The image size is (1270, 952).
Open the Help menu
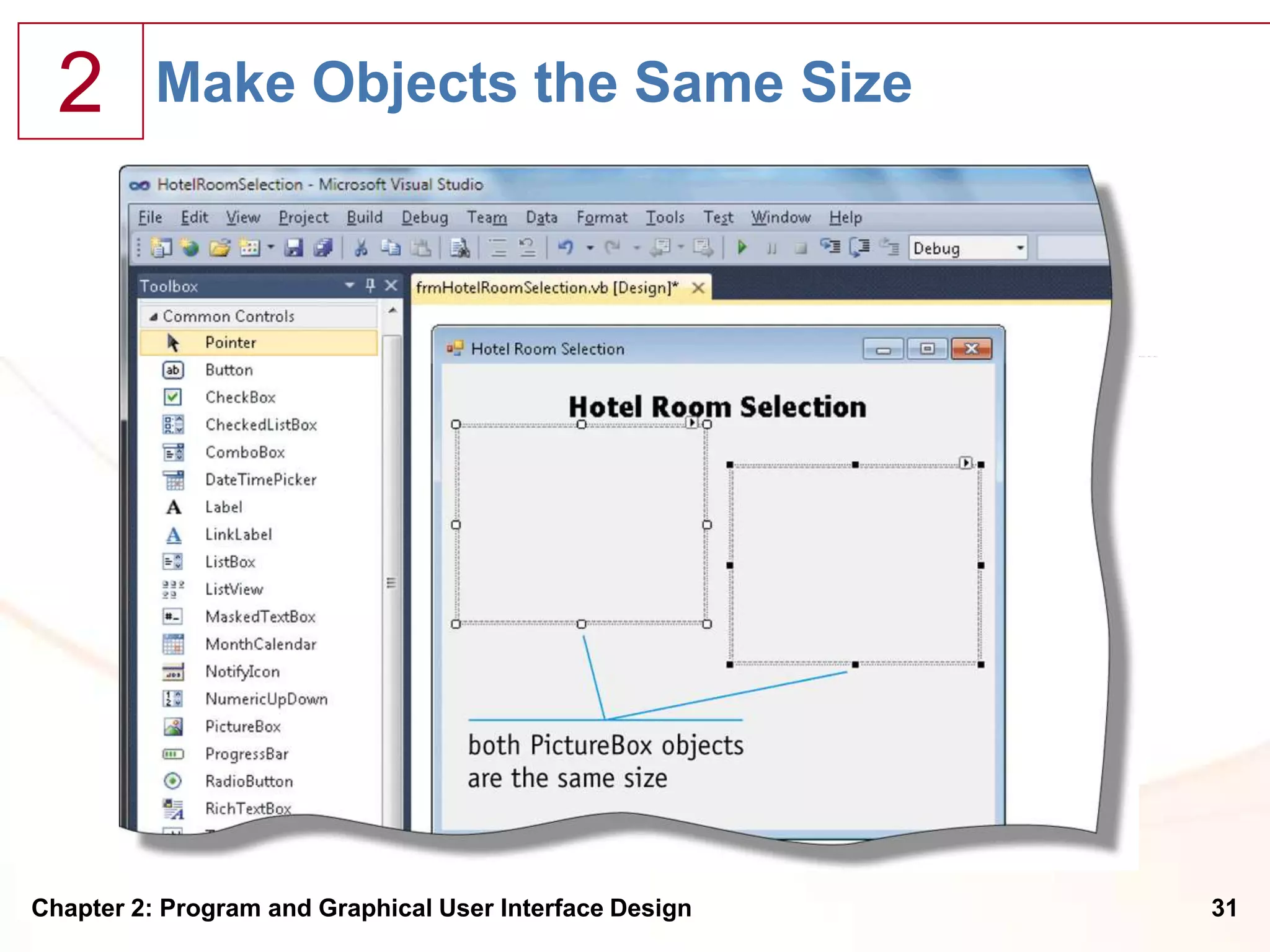tap(846, 217)
